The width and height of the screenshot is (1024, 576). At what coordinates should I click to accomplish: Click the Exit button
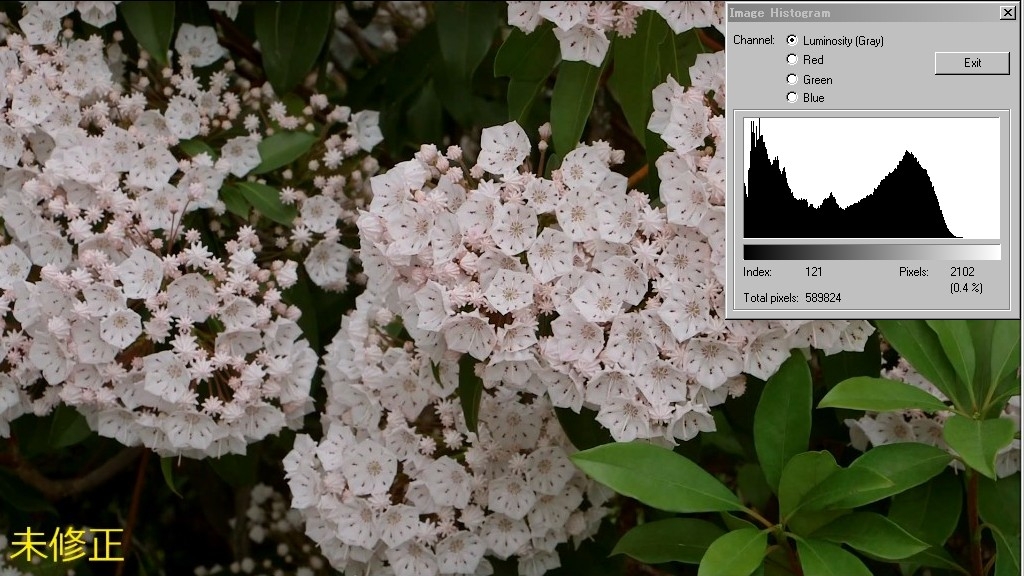coord(972,63)
